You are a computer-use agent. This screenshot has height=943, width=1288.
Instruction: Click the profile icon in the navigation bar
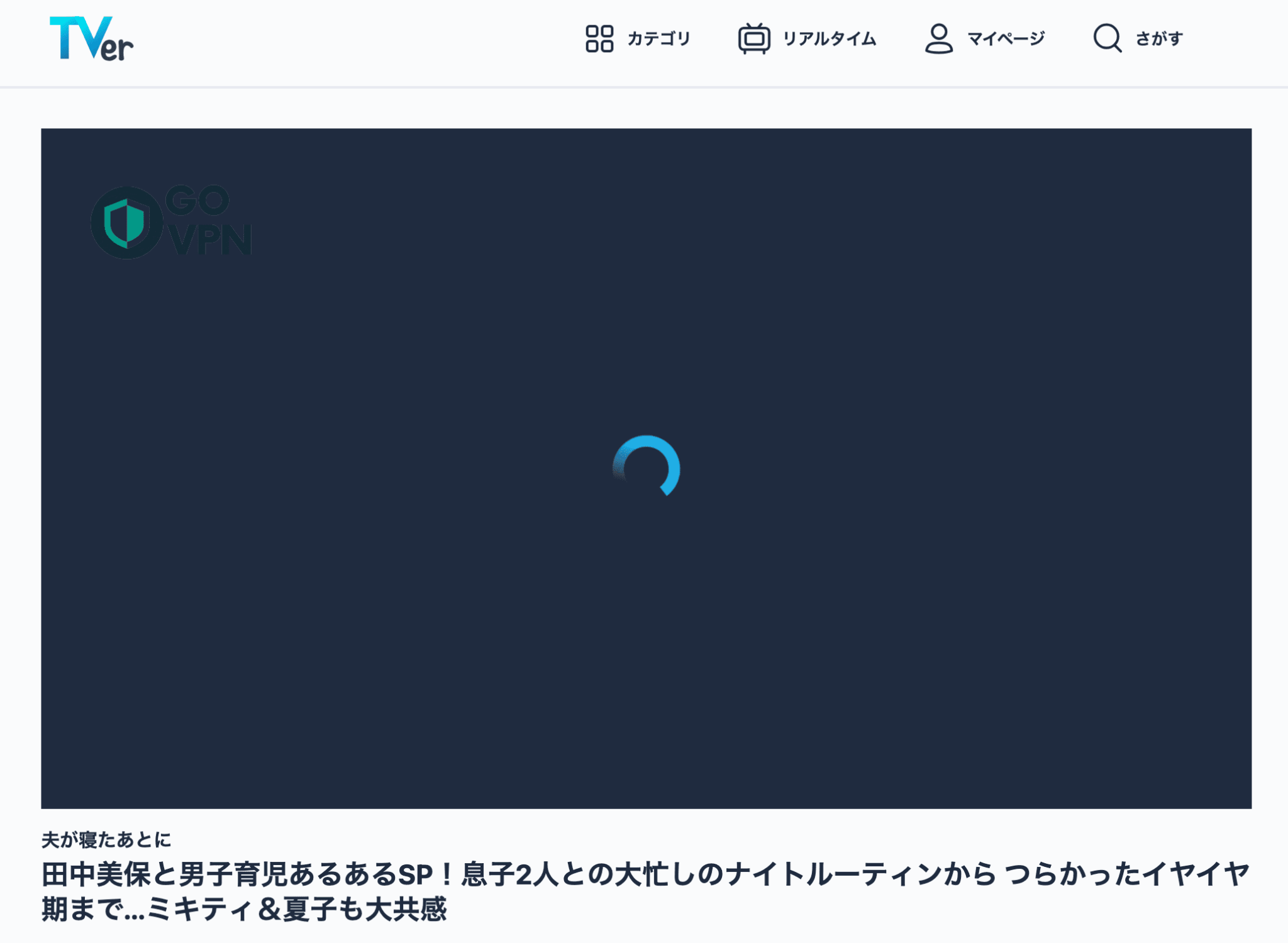[938, 38]
